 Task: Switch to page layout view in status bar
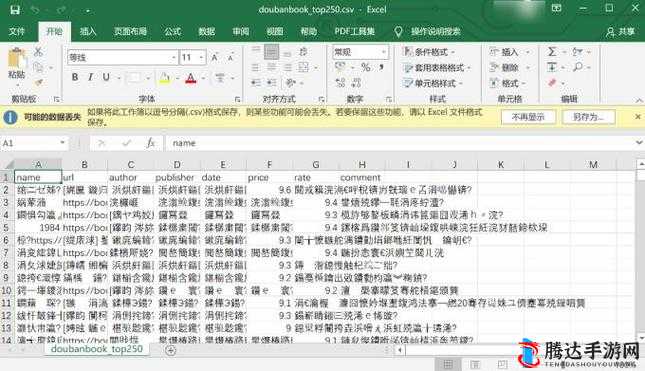[475, 364]
